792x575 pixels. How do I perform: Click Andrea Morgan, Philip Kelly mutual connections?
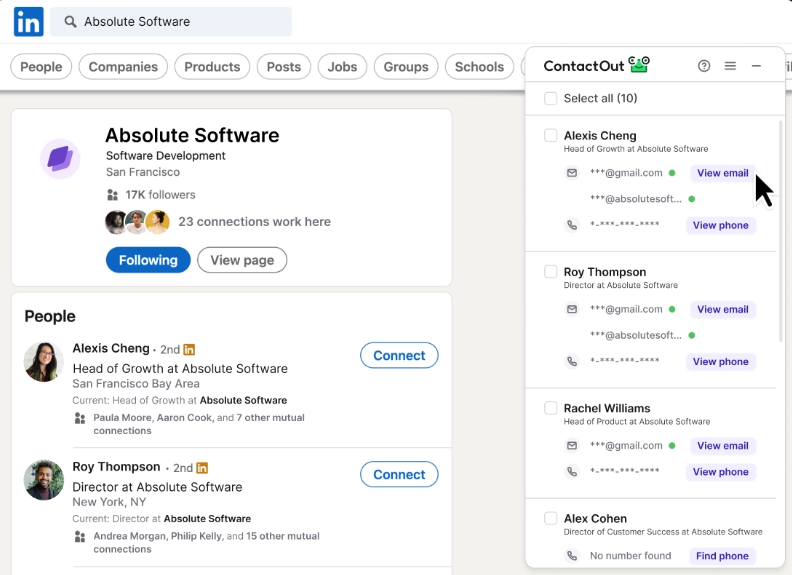[206, 542]
